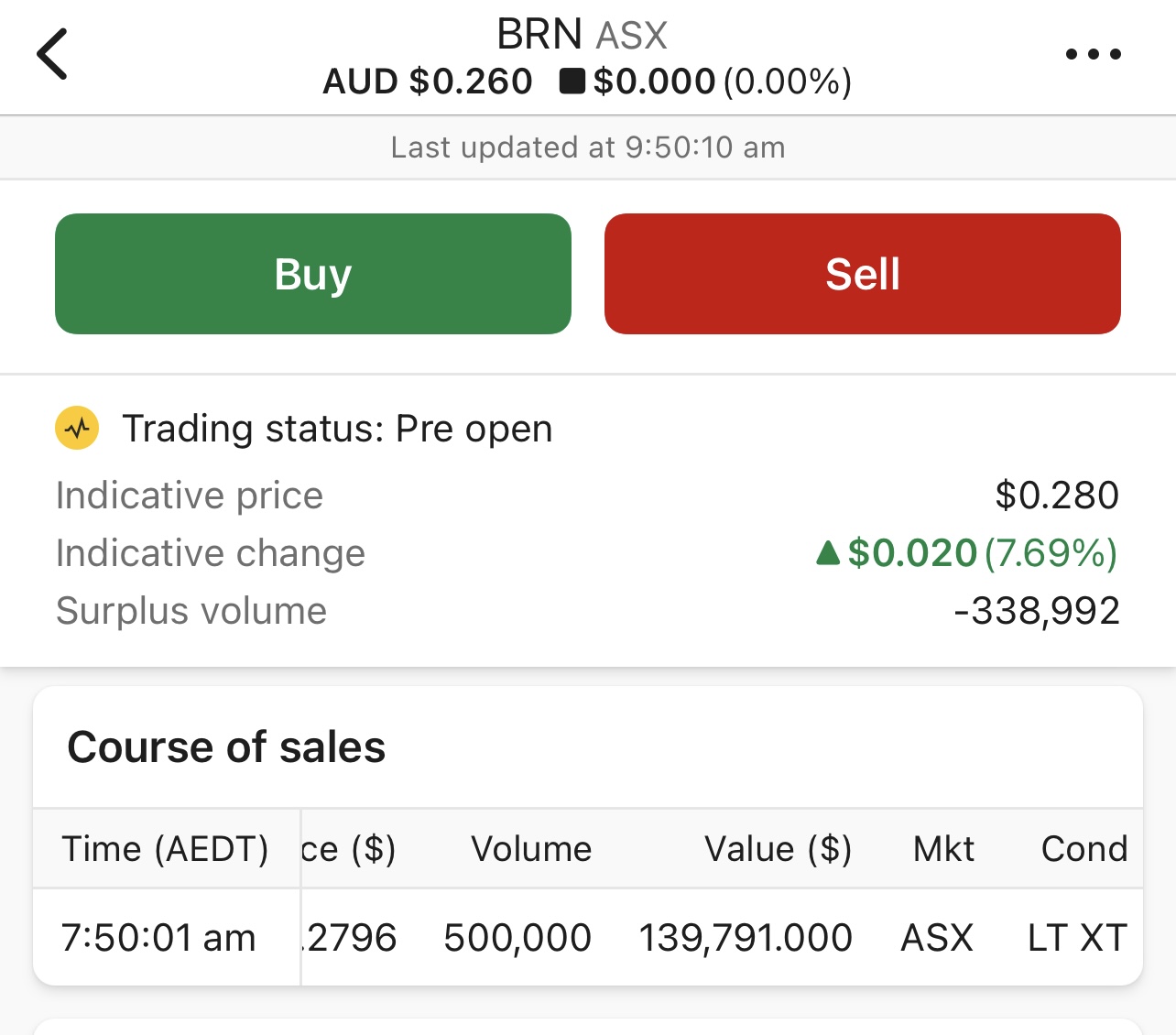Select the Indicative price value $0.280
Viewport: 1176px width, 1035px height.
pos(1057,496)
